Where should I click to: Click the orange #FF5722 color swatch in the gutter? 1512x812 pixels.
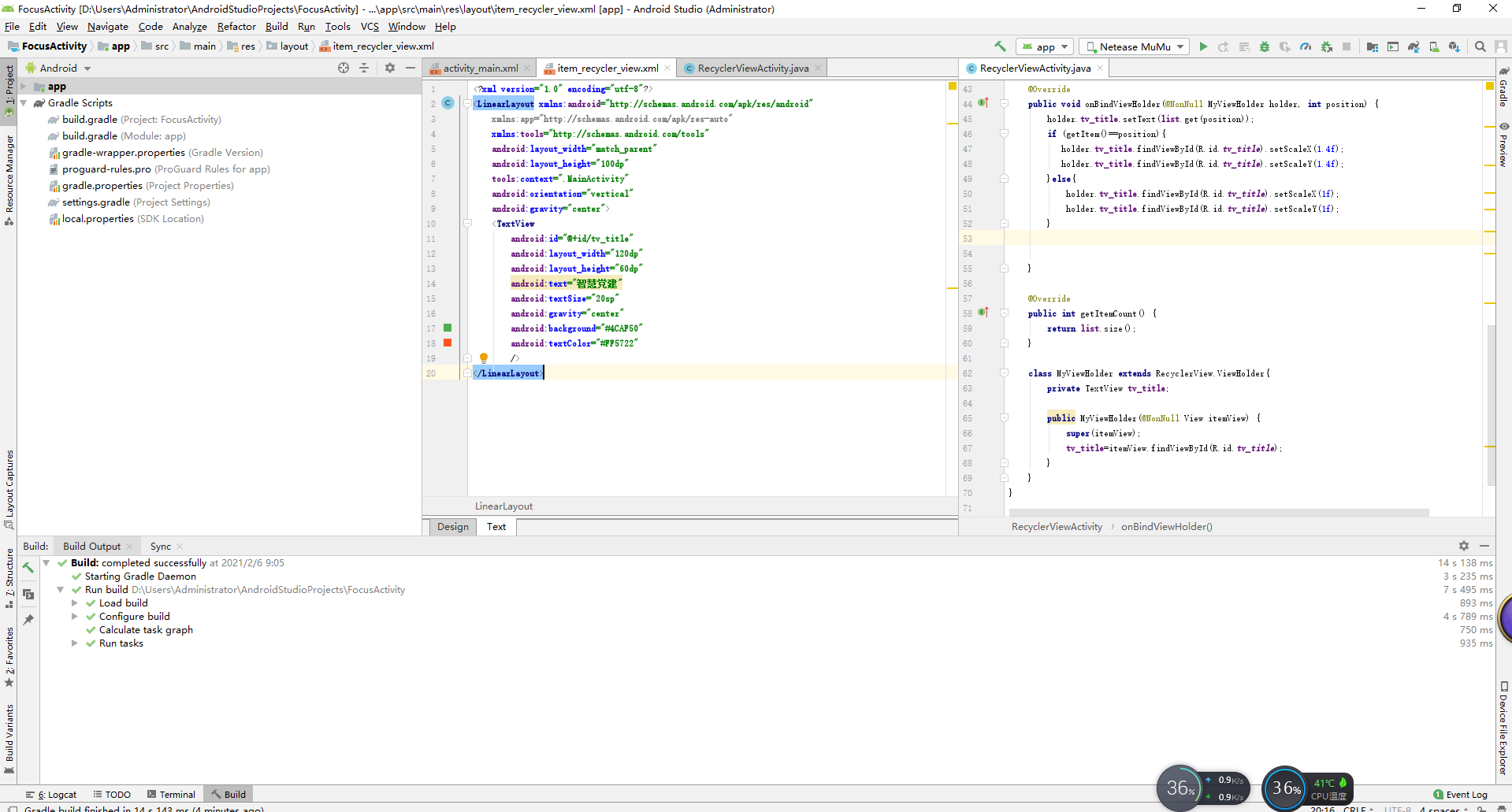click(448, 343)
